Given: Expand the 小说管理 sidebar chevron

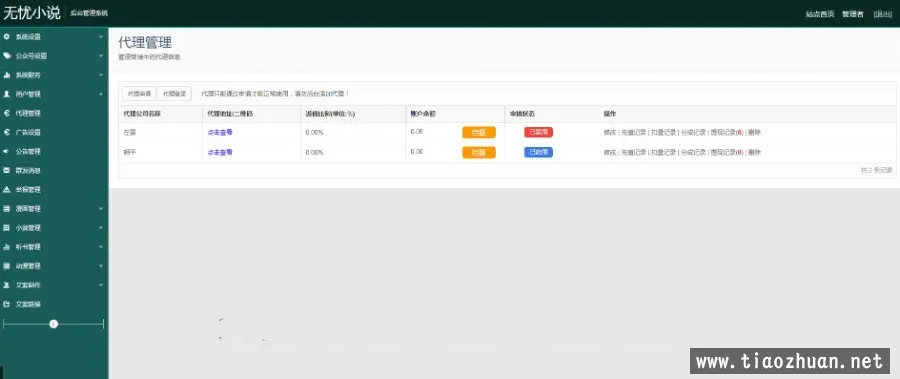Looking at the screenshot, I should (x=101, y=228).
